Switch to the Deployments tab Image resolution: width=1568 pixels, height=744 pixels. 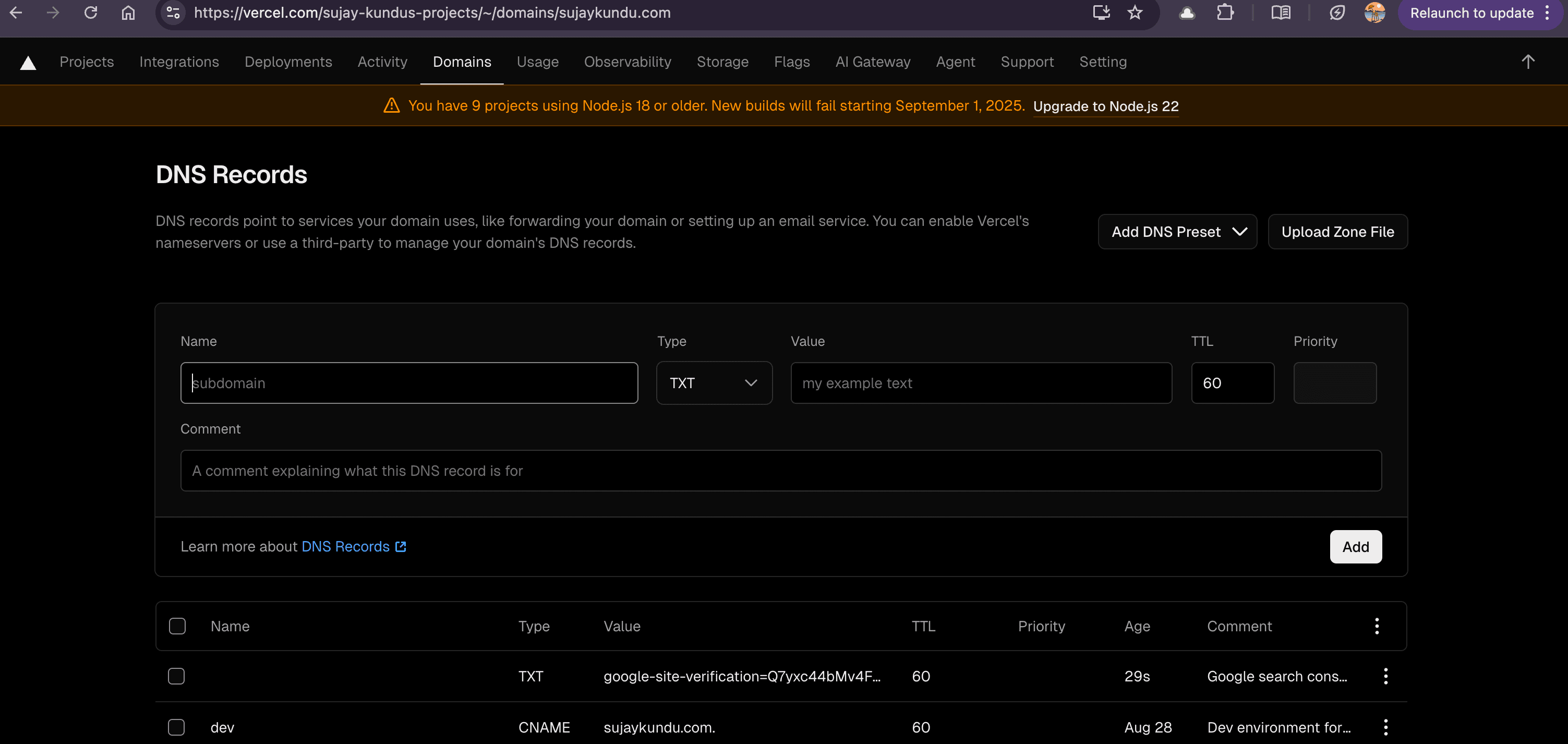click(288, 62)
